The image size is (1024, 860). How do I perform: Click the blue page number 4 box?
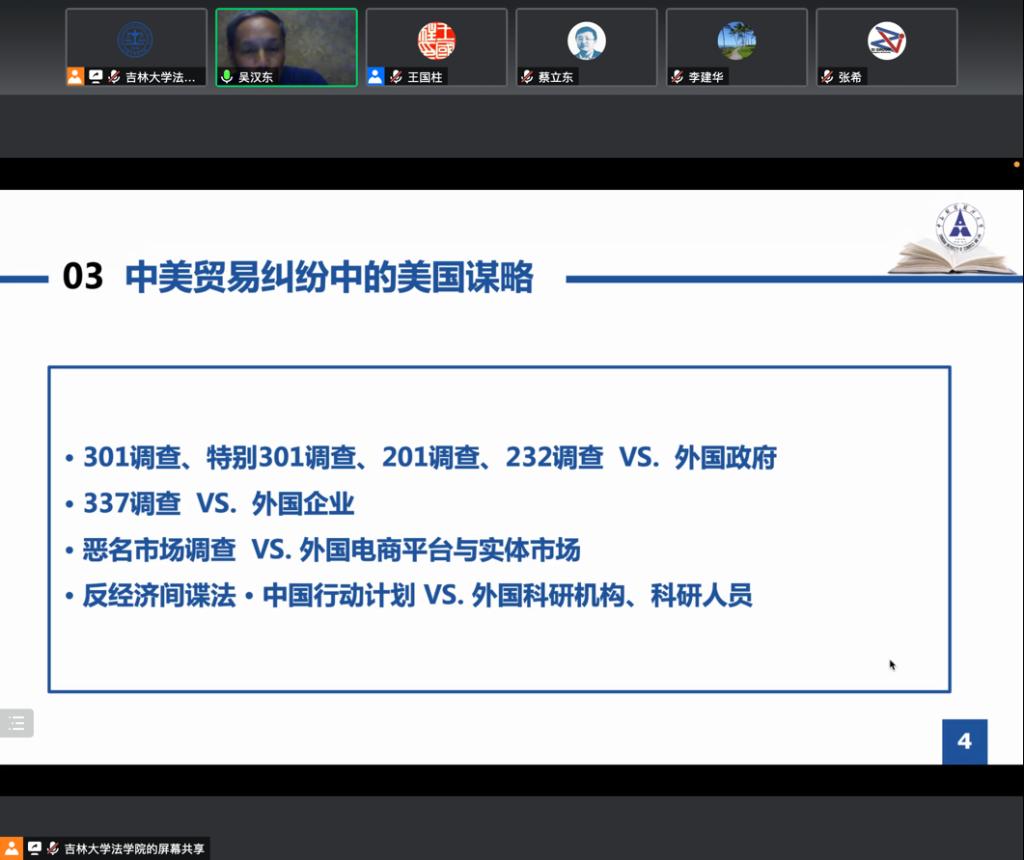(x=964, y=742)
